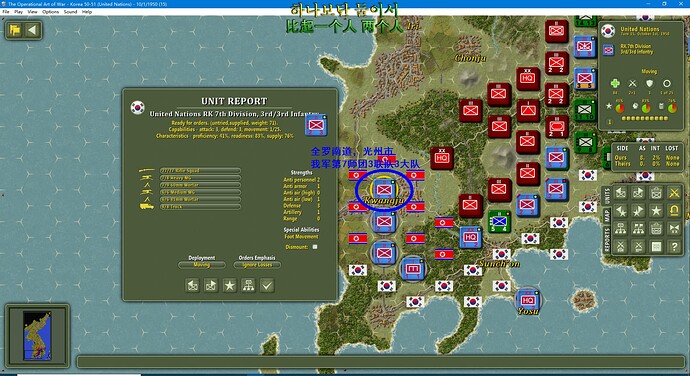Click the star icon in Unit Report dialog
Viewport: 690px width, 376px height.
(229, 285)
